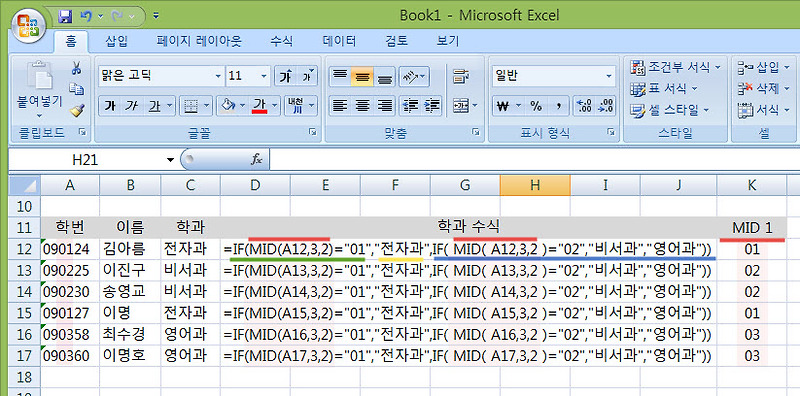Toggle underline 가 formatting
This screenshot has height=396, width=800.
click(154, 106)
